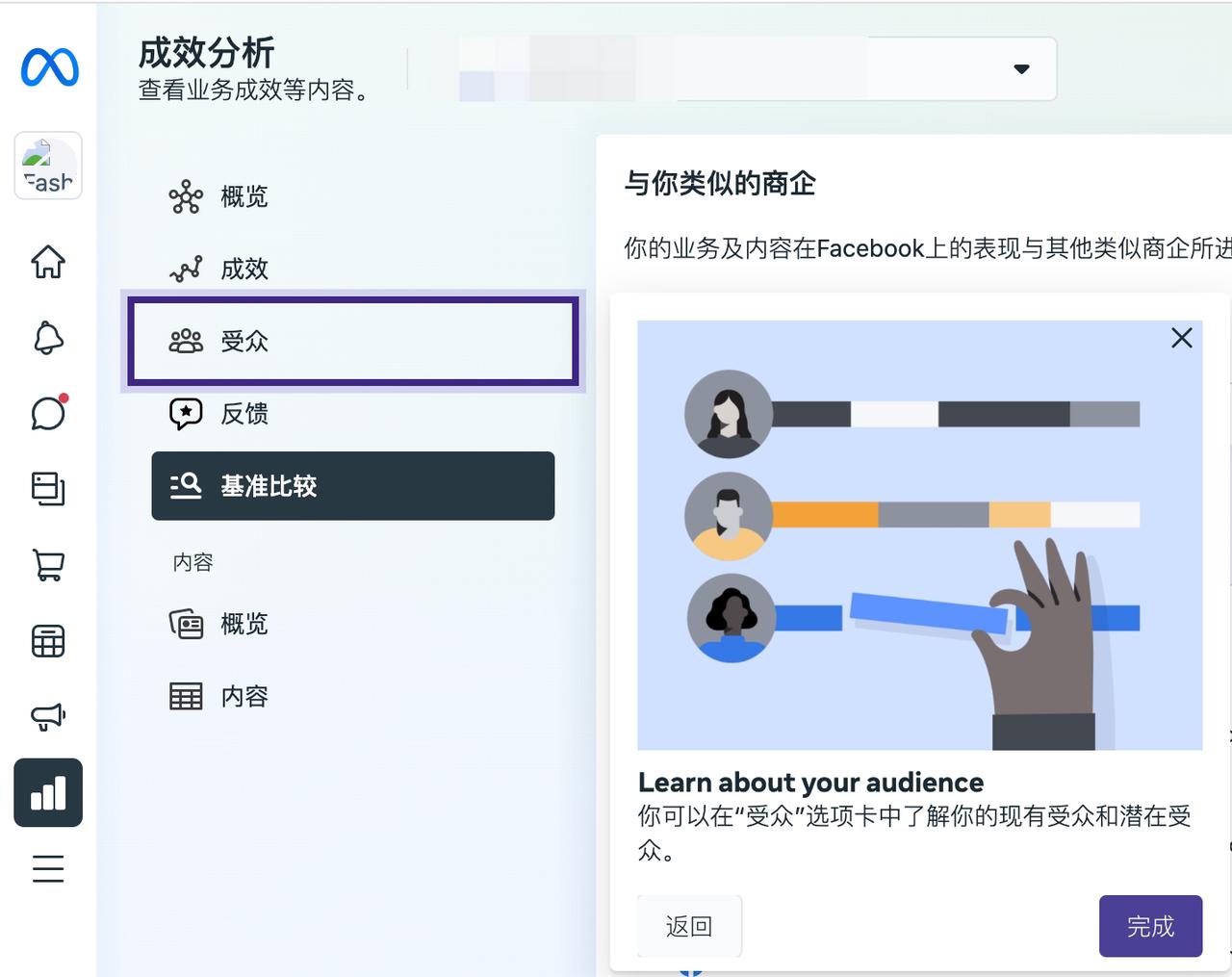Click the content table grid icon

coord(186,696)
